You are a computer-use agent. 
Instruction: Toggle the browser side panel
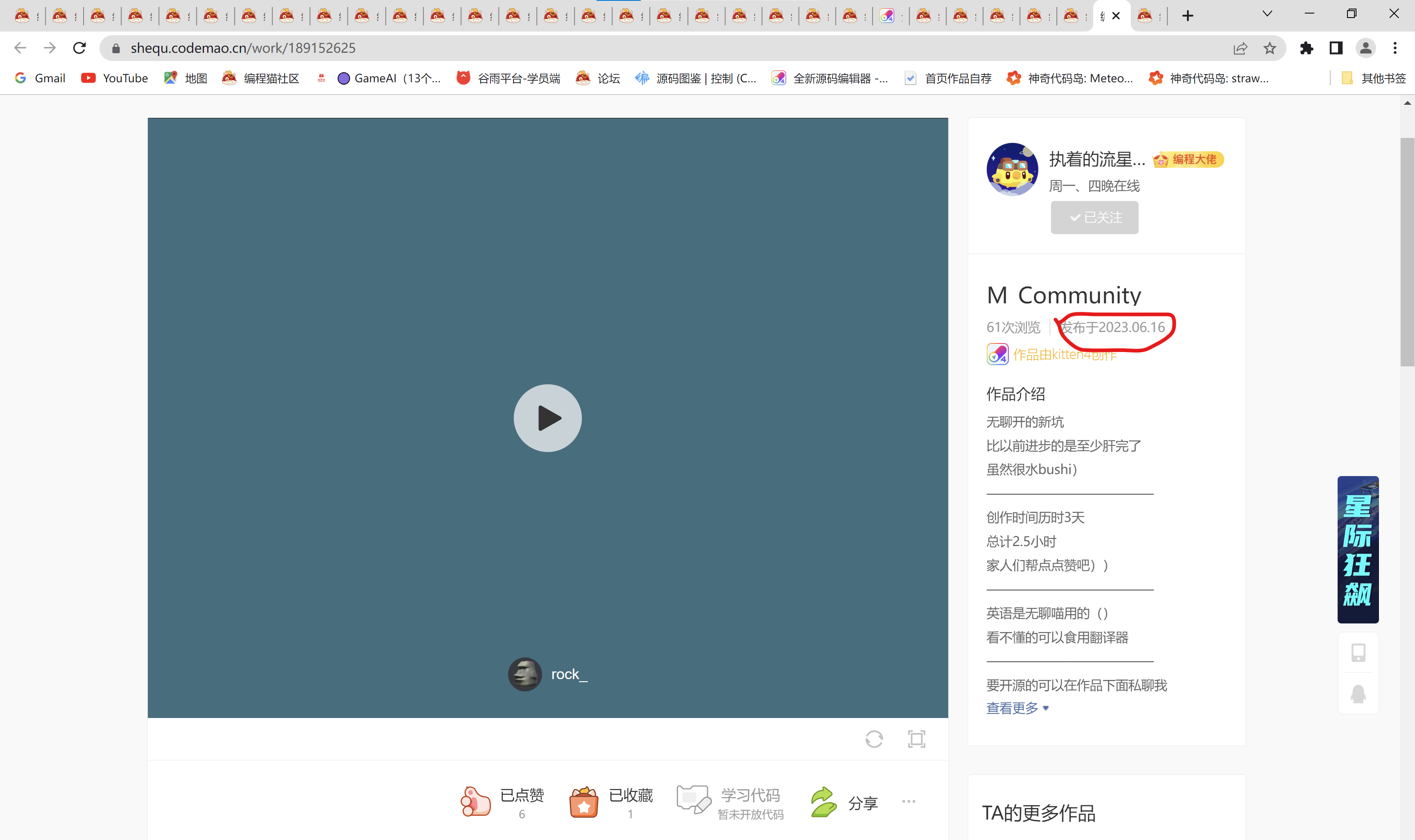point(1336,48)
